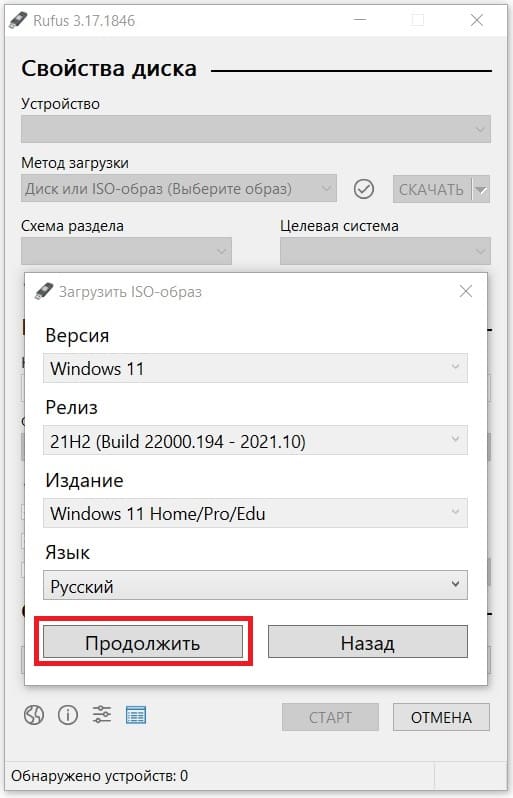This screenshot has height=798, width=513.
Task: Open the log window icon
Action: tap(136, 715)
